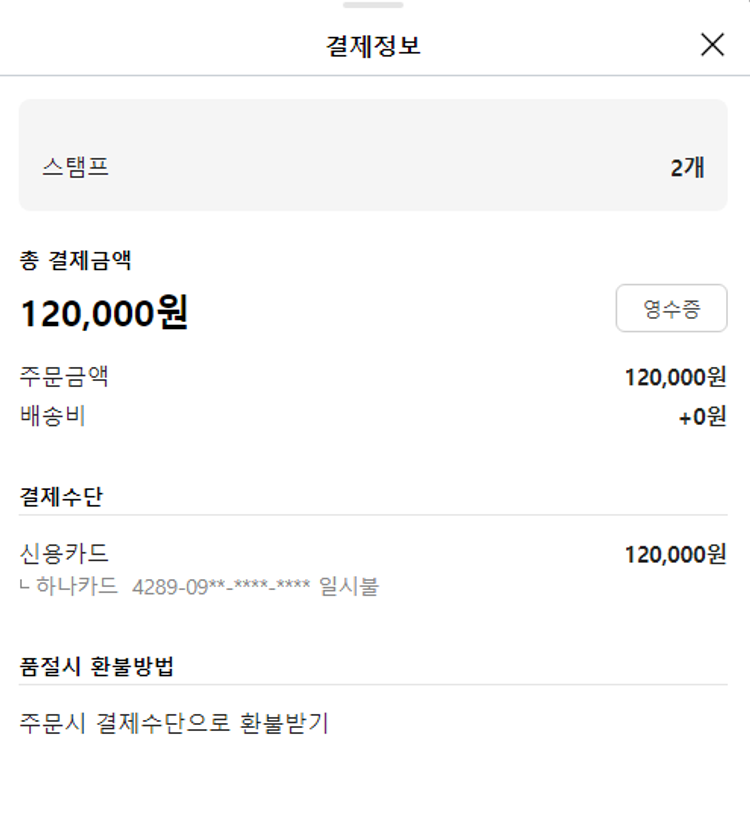750x817 pixels.
Task: Click the 주문시 결제수단으로 환불받기 text
Action: point(174,723)
